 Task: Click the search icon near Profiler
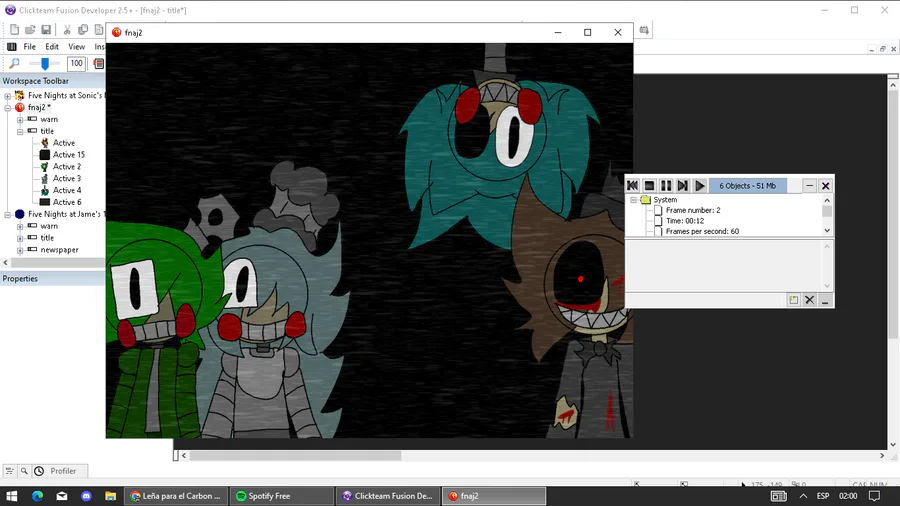coord(24,471)
